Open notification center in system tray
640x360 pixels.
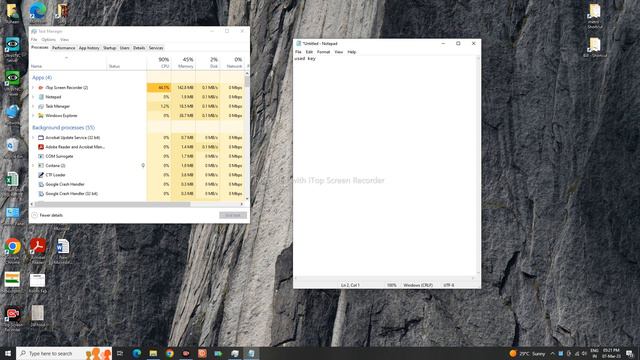click(x=630, y=353)
